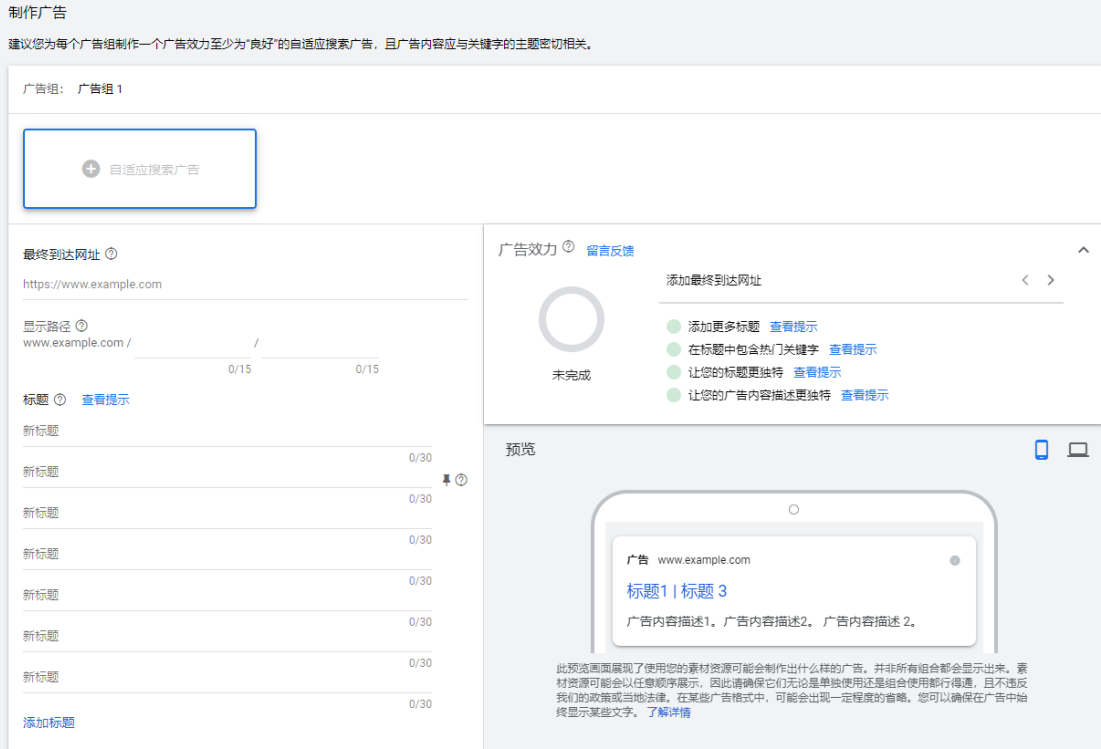Click 添加标题 link

[49, 722]
